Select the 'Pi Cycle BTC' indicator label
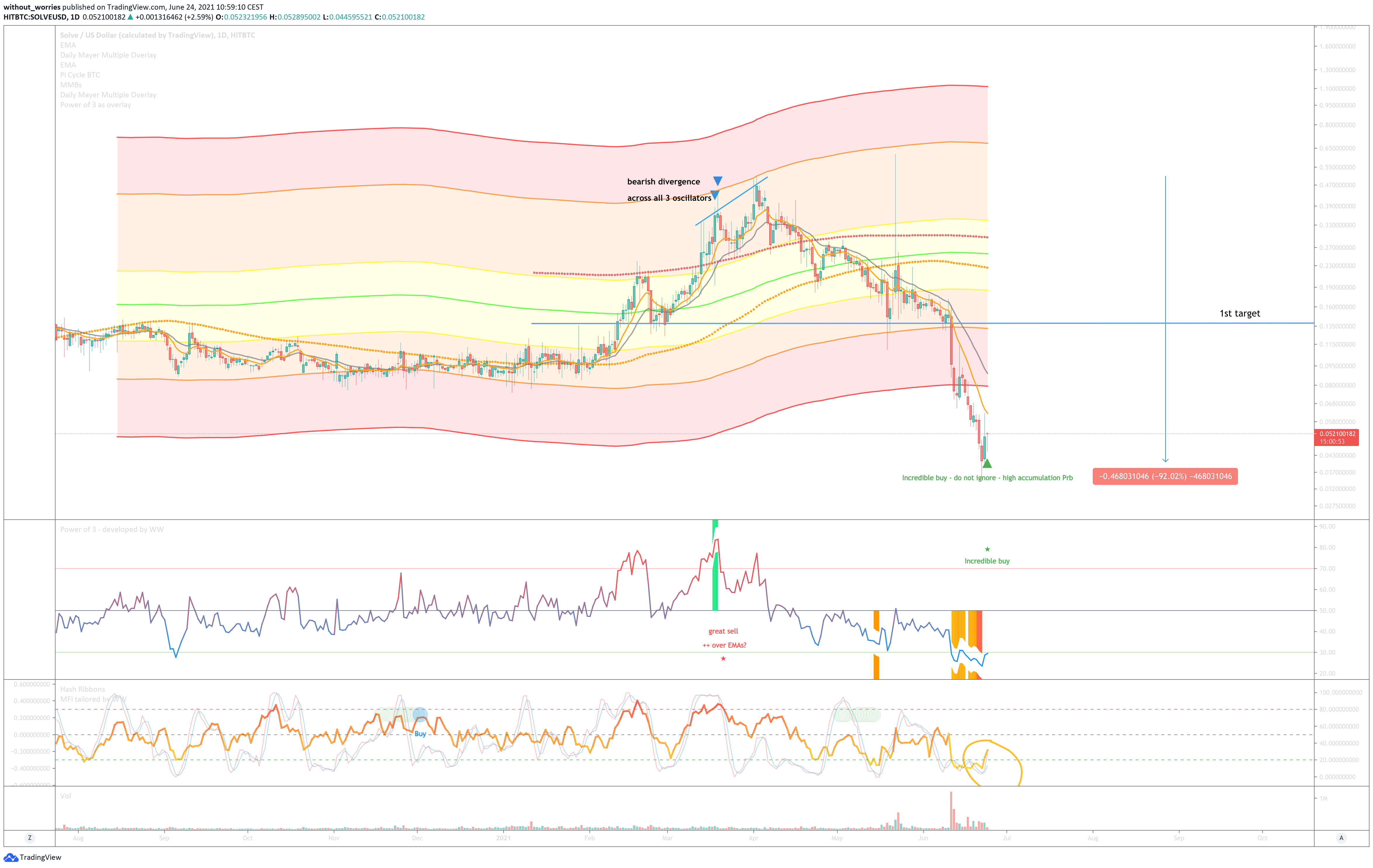Image resolution: width=1373 pixels, height=868 pixels. (x=80, y=75)
